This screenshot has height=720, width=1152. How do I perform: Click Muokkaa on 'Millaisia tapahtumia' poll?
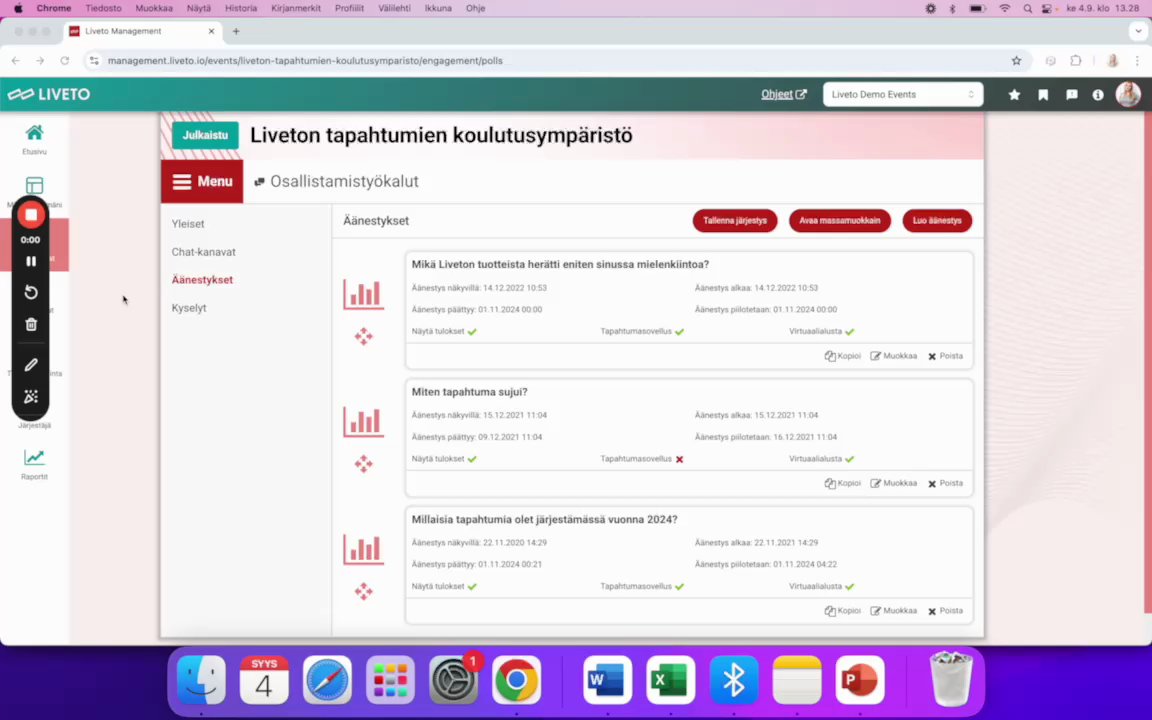tap(893, 611)
